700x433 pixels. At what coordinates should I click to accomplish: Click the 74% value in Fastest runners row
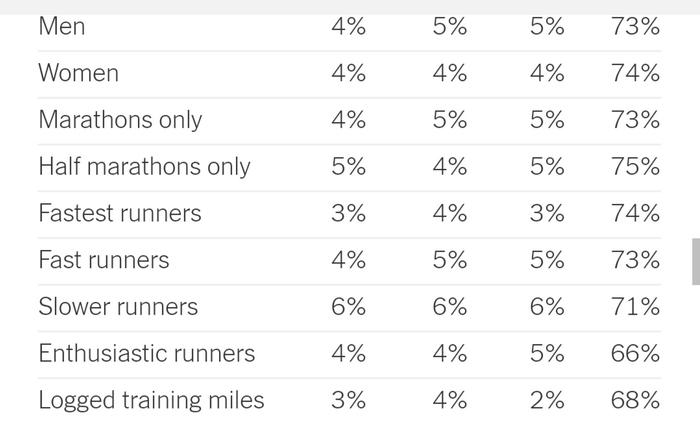(635, 213)
